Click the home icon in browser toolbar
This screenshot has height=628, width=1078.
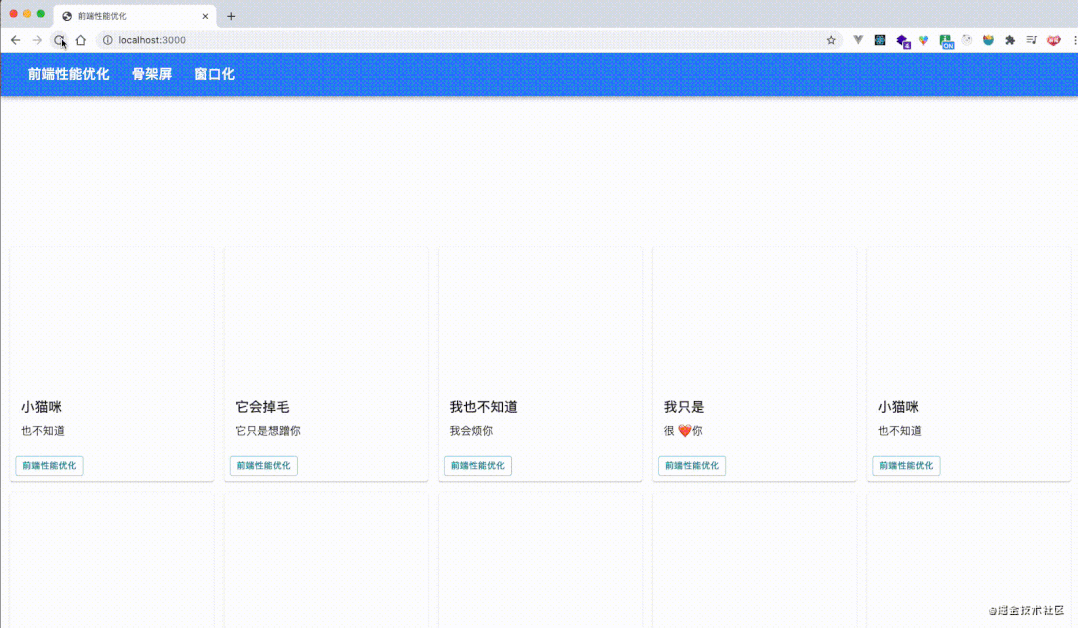pyautogui.click(x=81, y=40)
